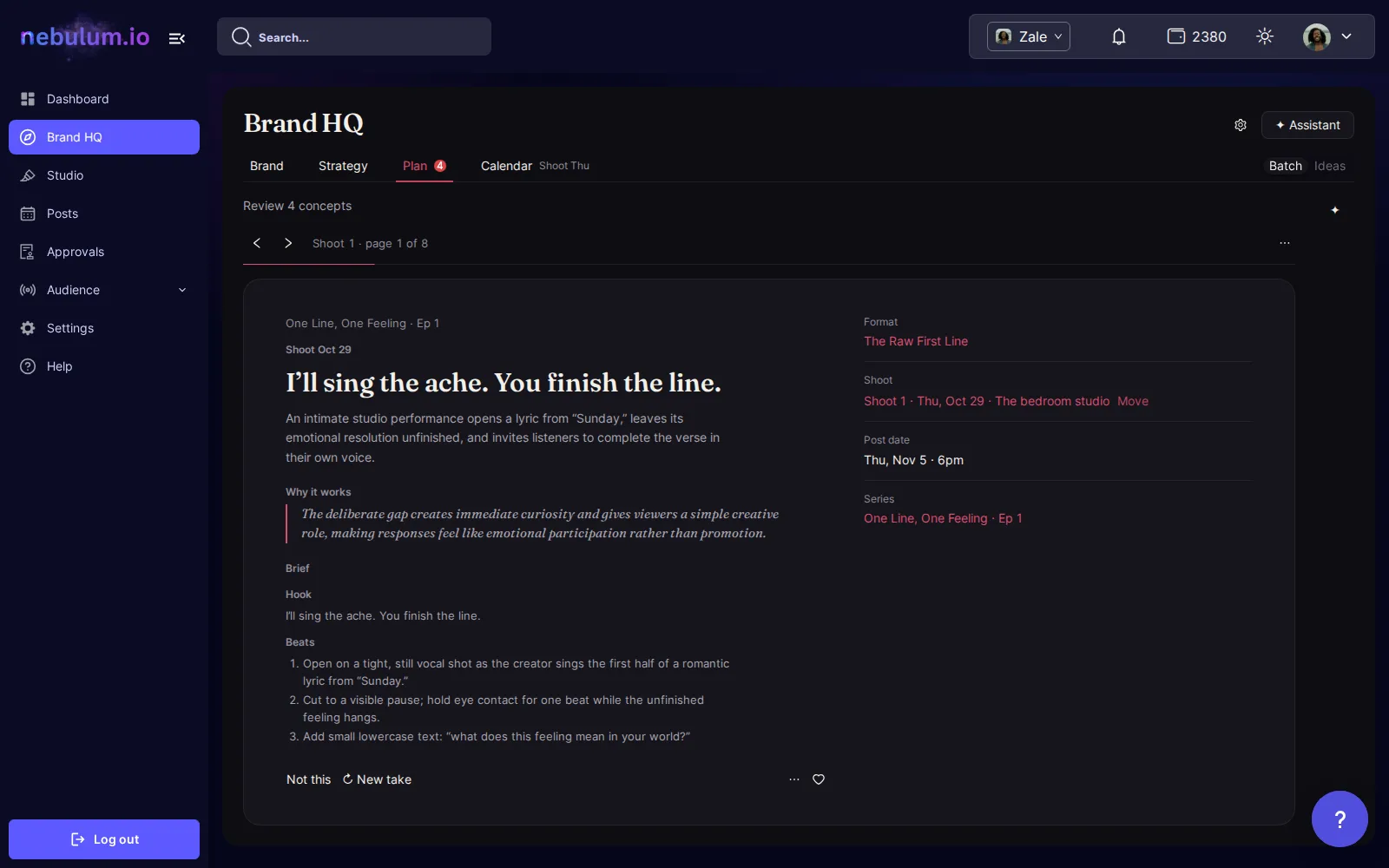Go to next page arrow
The image size is (1389, 868).
point(288,243)
